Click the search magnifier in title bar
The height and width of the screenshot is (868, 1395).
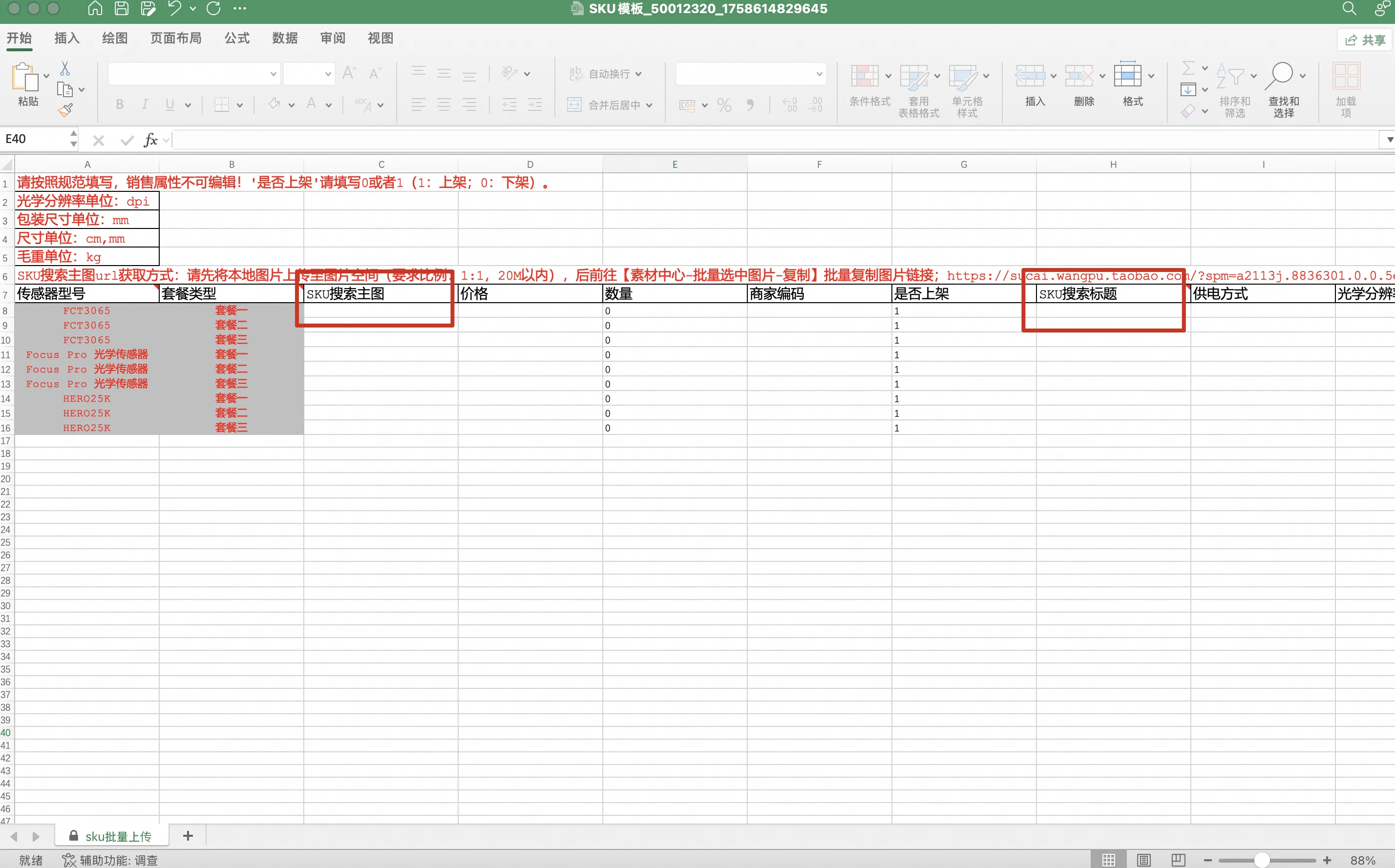(1349, 8)
